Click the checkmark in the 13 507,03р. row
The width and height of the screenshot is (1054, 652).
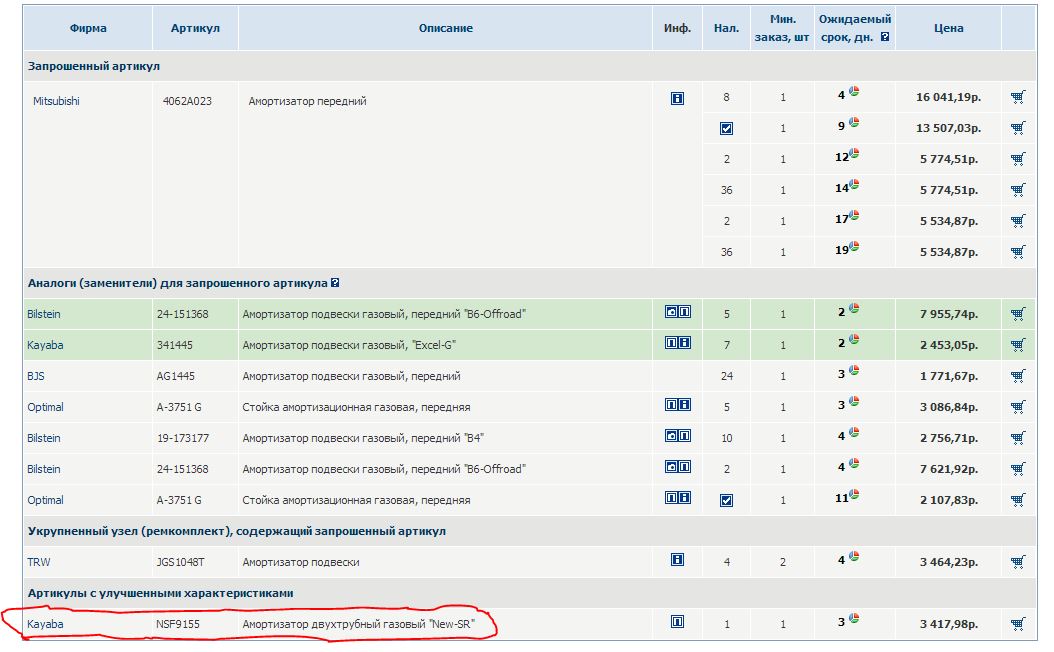[726, 129]
